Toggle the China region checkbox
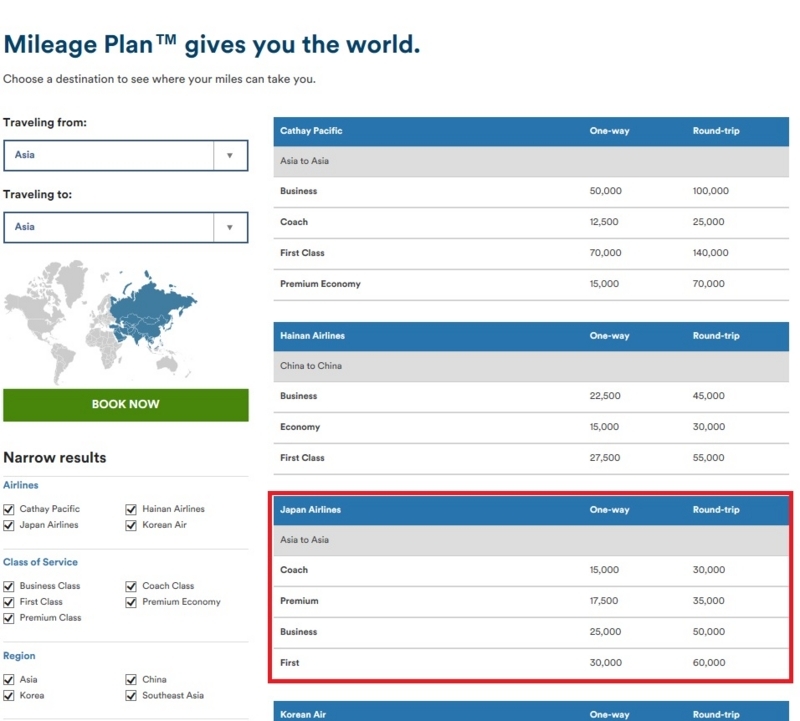The image size is (800, 721). pos(131,680)
